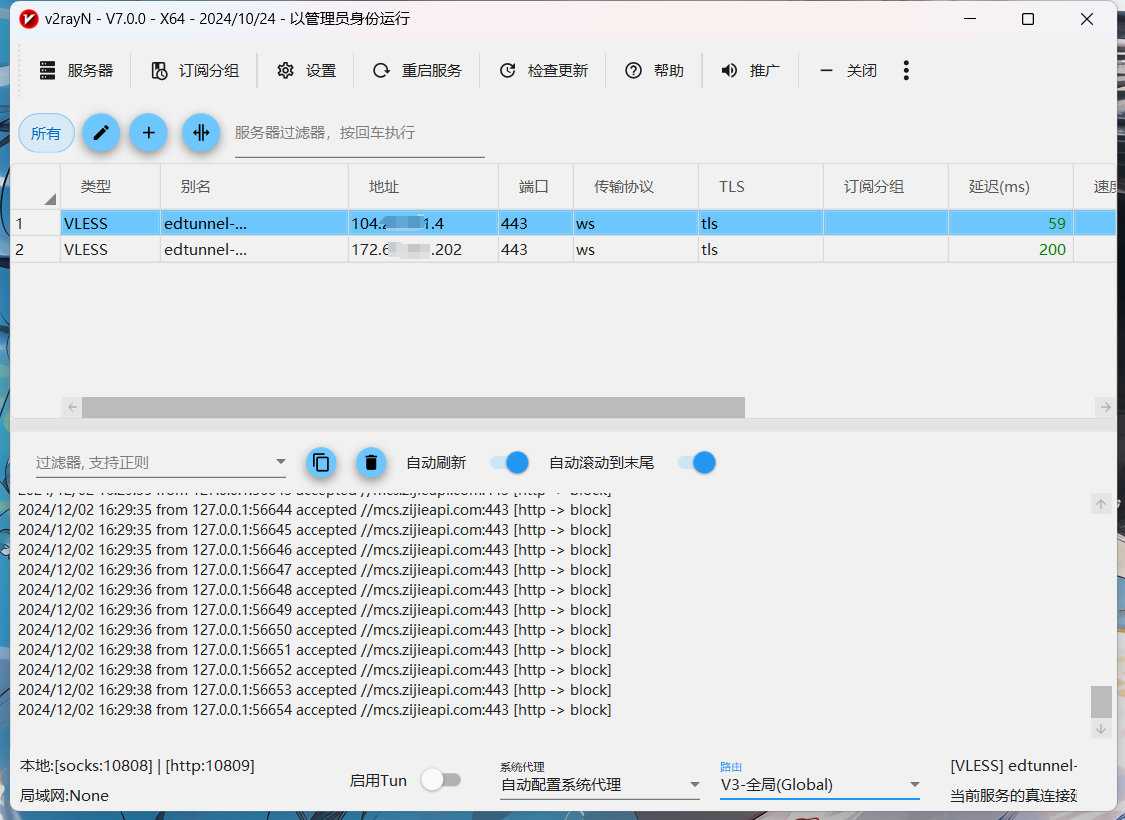Sort by the 传输协议 column header
Image resolution: width=1125 pixels, height=820 pixels.
click(636, 187)
